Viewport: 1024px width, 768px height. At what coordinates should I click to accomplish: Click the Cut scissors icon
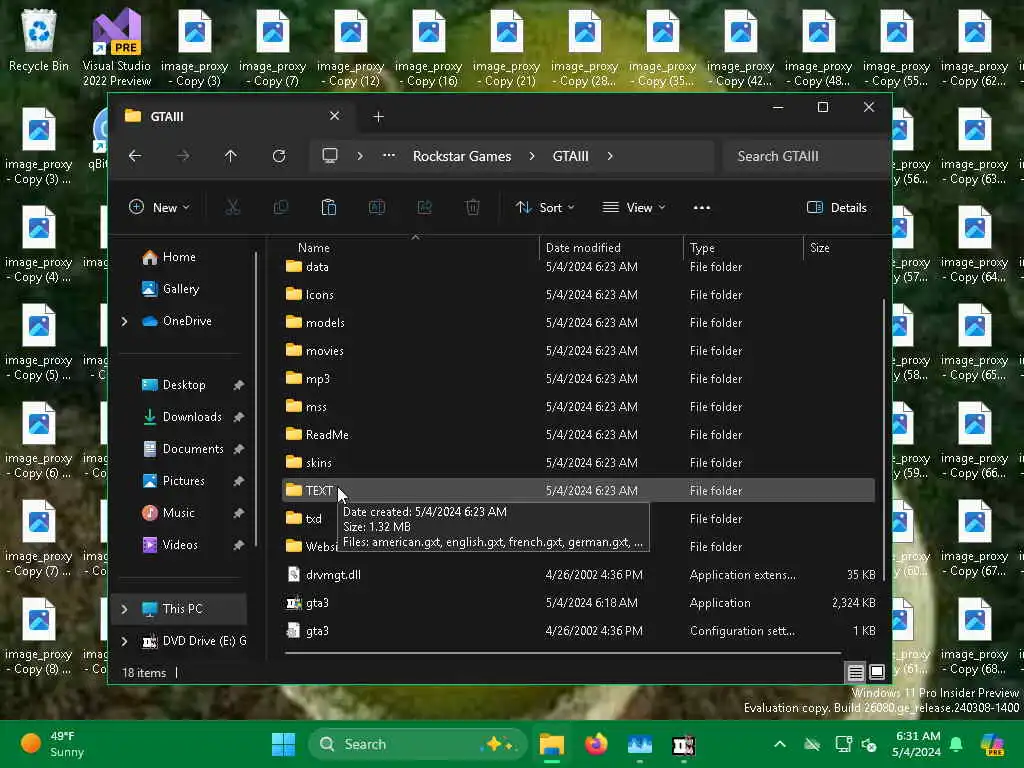pos(232,208)
